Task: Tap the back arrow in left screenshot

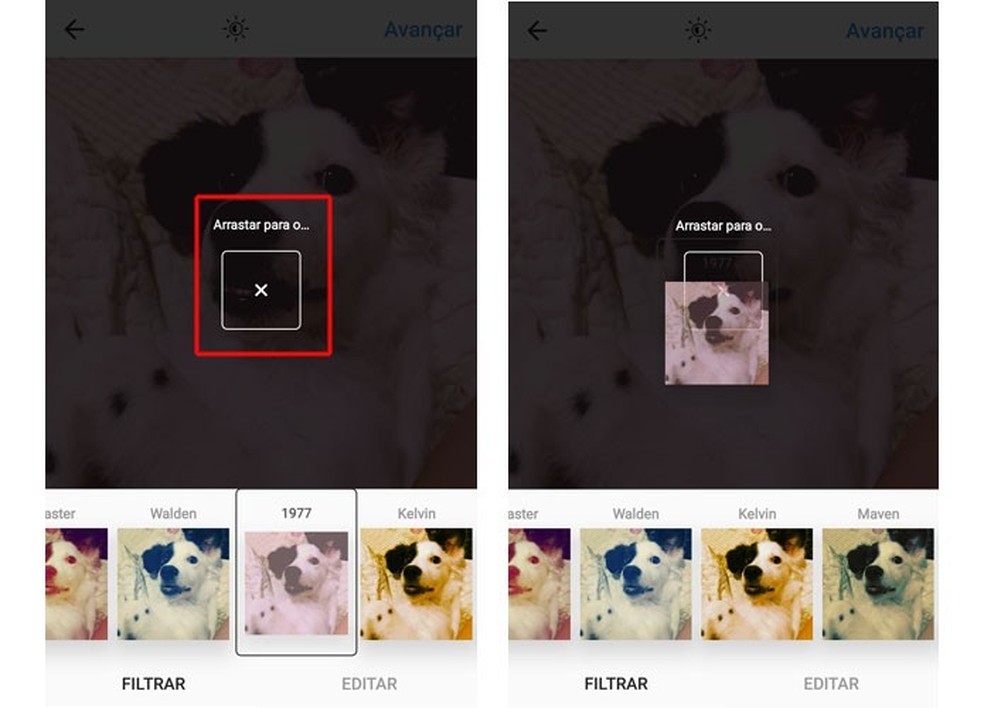Action: coord(75,30)
